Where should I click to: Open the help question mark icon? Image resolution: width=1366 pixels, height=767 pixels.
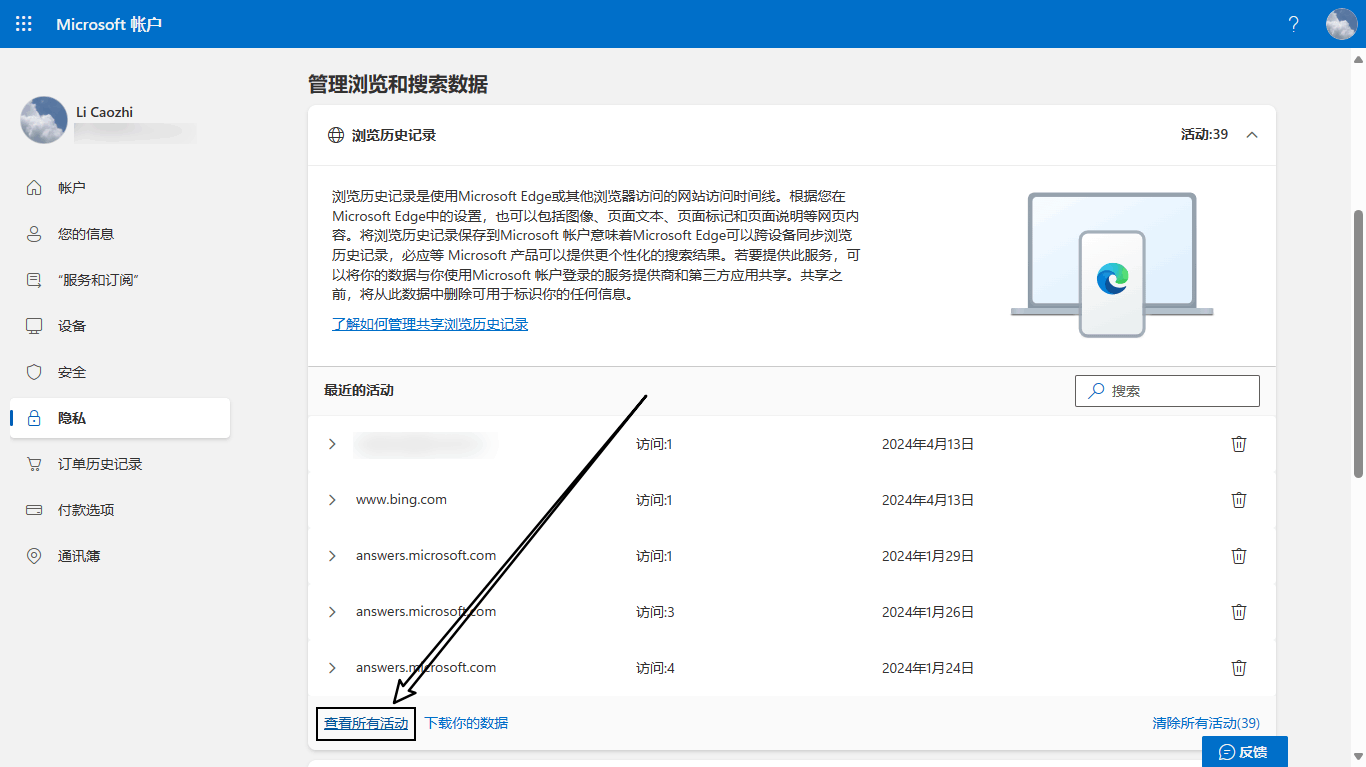pyautogui.click(x=1294, y=24)
